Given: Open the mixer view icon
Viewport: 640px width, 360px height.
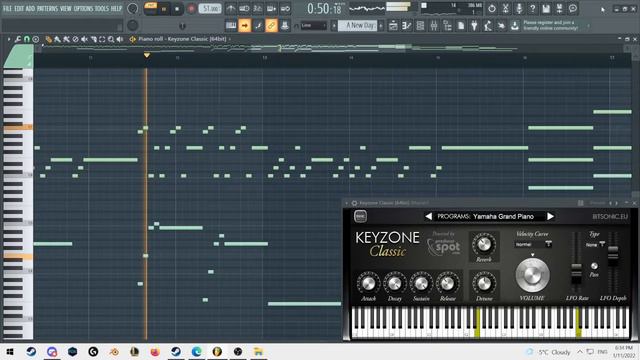Looking at the screenshot, I should coord(434,25).
